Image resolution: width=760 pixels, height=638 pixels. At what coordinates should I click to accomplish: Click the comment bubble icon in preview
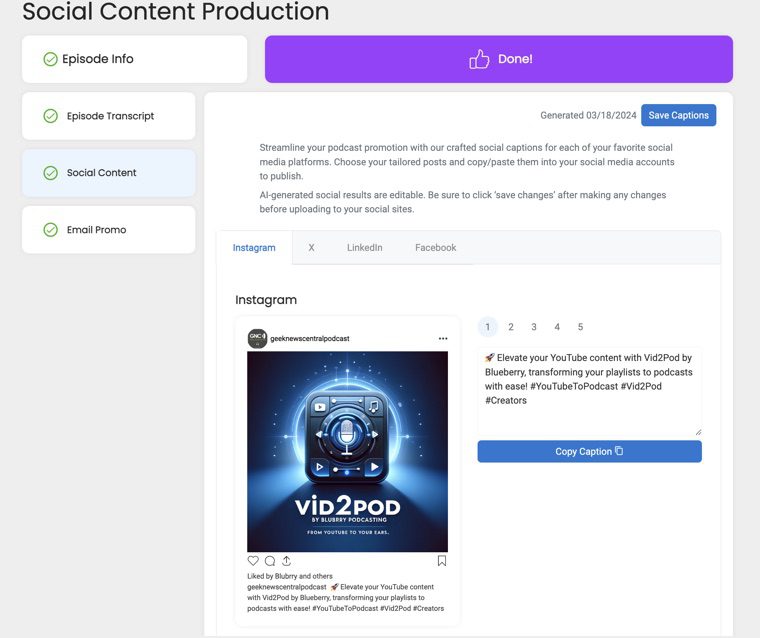[270, 561]
